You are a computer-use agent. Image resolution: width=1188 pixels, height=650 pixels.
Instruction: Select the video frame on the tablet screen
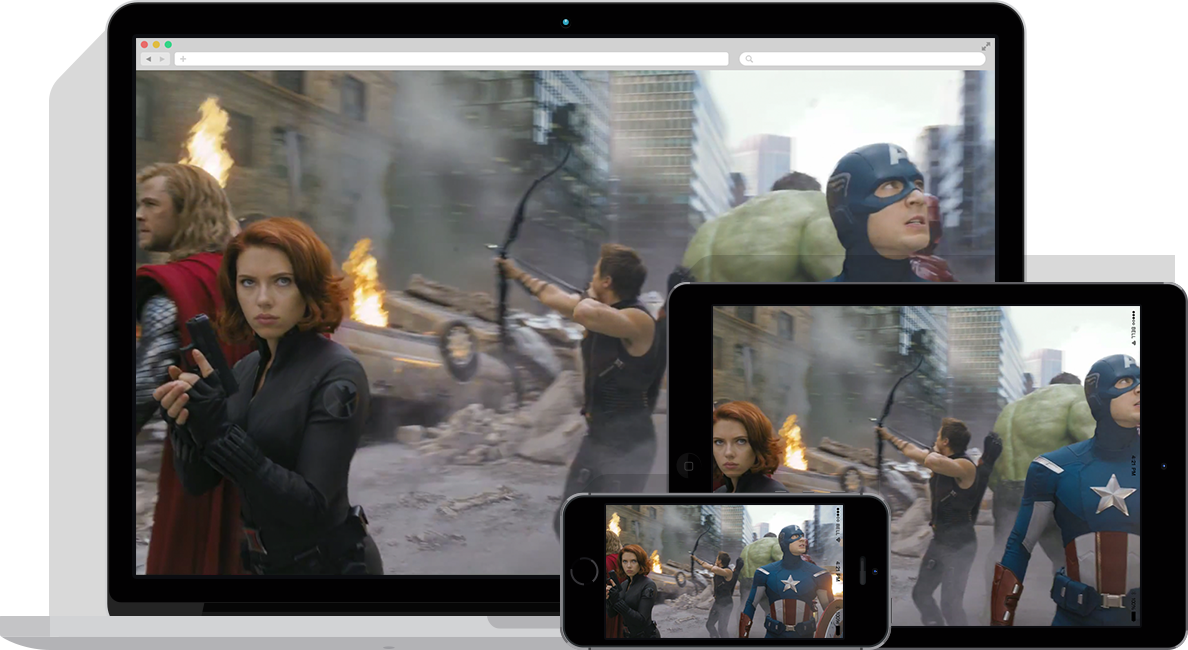[x=926, y=466]
